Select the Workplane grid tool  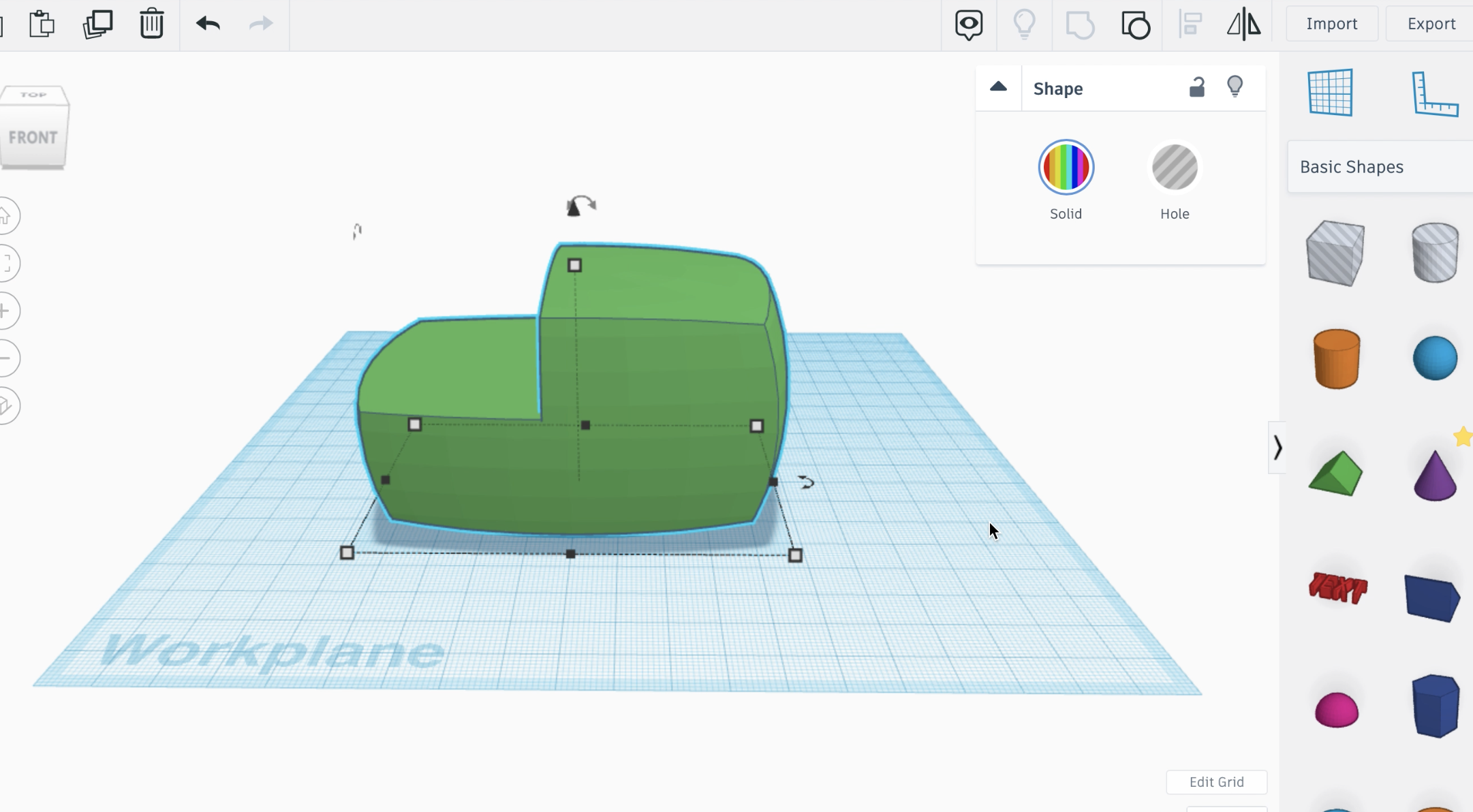point(1330,92)
